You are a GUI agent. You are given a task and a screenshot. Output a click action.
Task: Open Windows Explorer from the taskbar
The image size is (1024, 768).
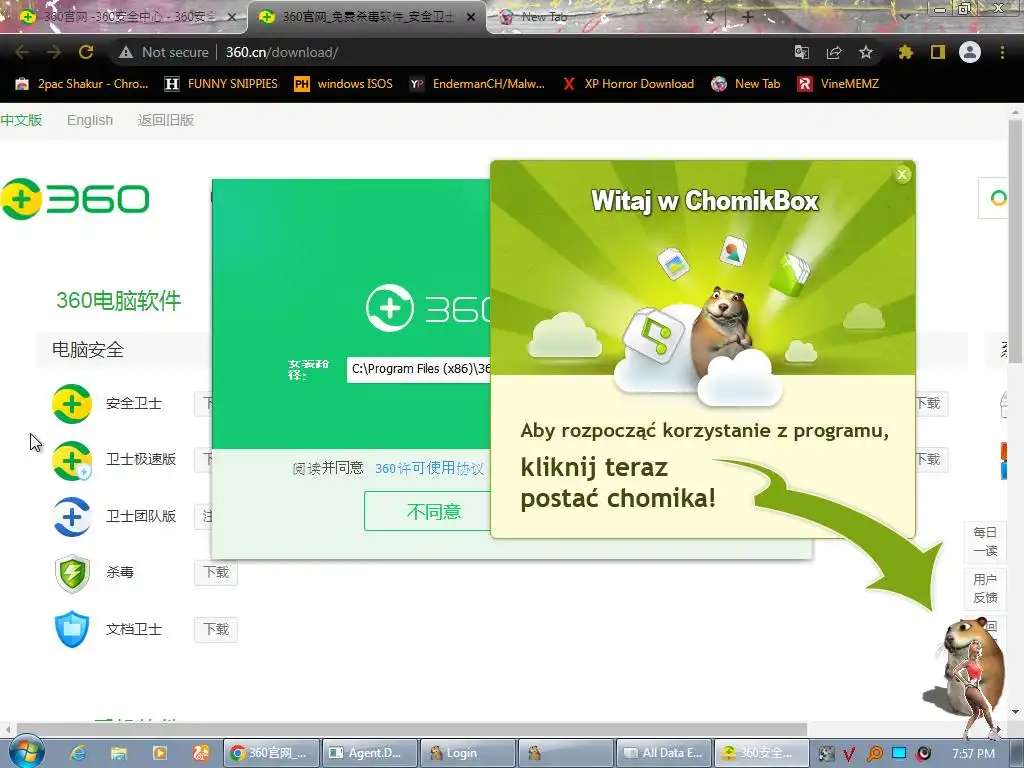(118, 753)
